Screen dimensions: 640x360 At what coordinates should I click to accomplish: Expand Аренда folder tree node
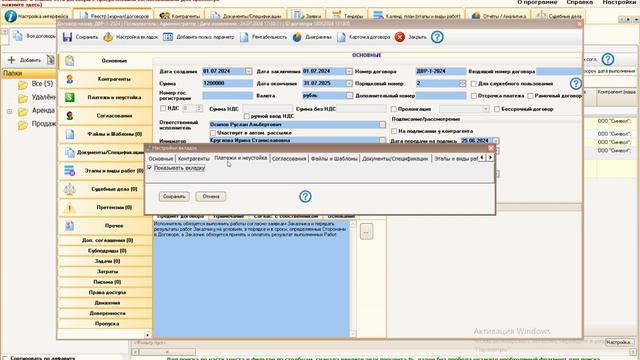pyautogui.click(x=9, y=111)
